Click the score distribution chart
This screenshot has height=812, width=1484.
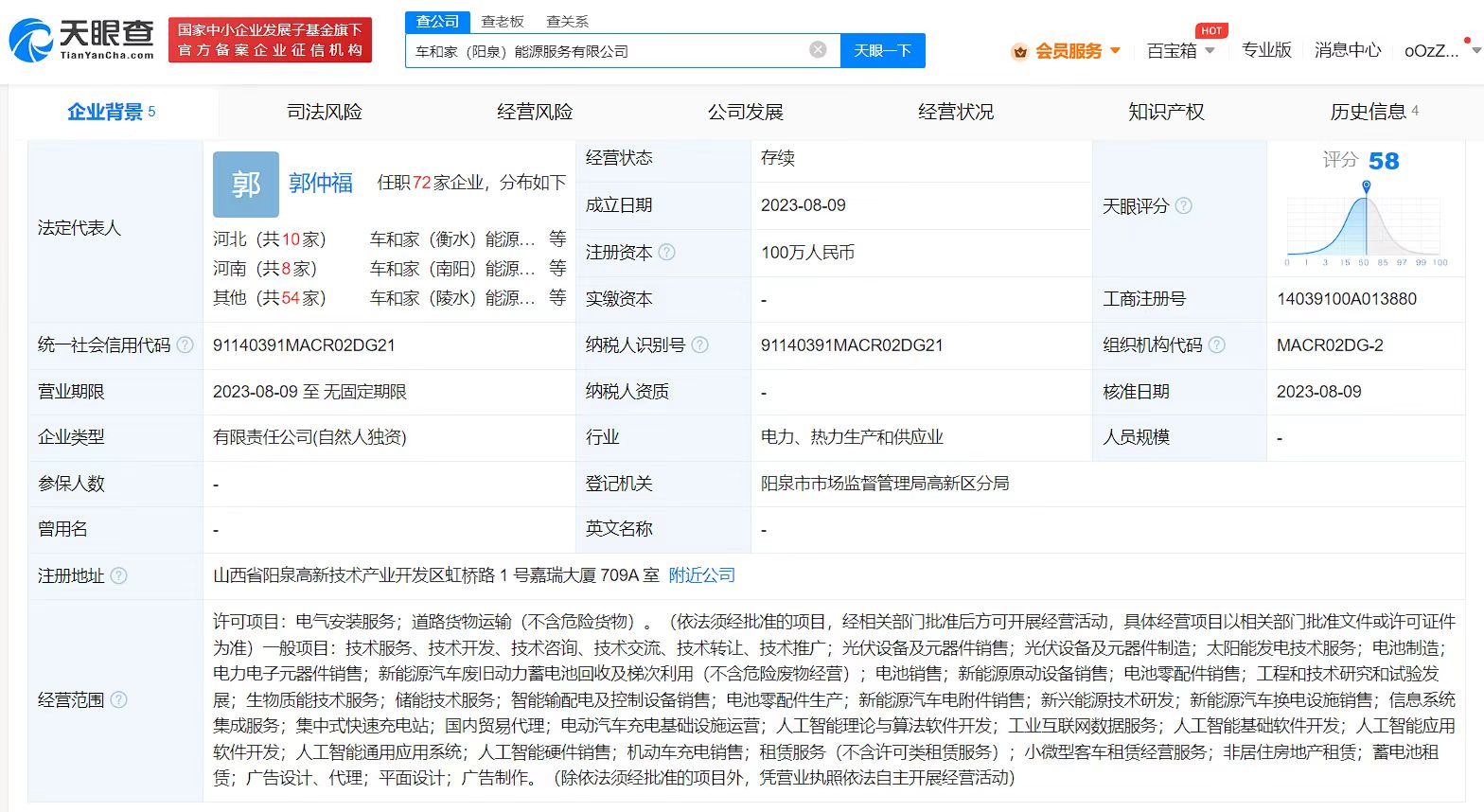[x=1366, y=223]
